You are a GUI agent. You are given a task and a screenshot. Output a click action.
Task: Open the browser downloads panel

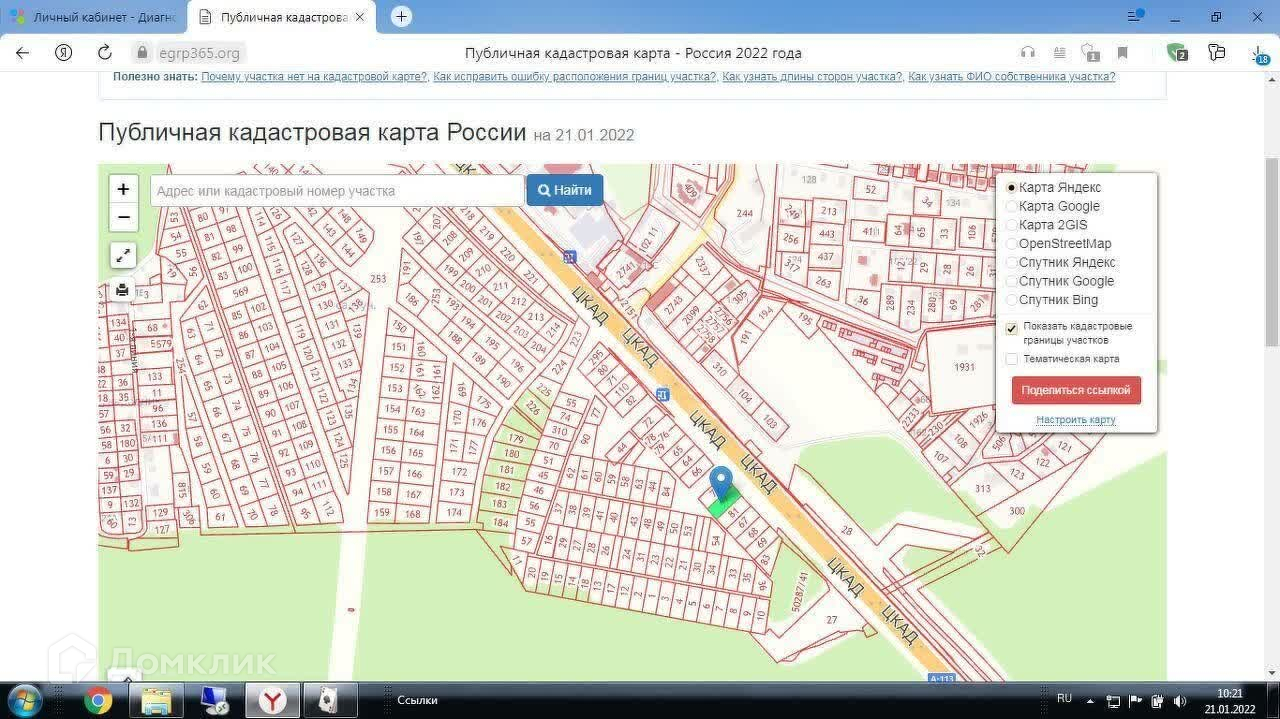(1259, 53)
